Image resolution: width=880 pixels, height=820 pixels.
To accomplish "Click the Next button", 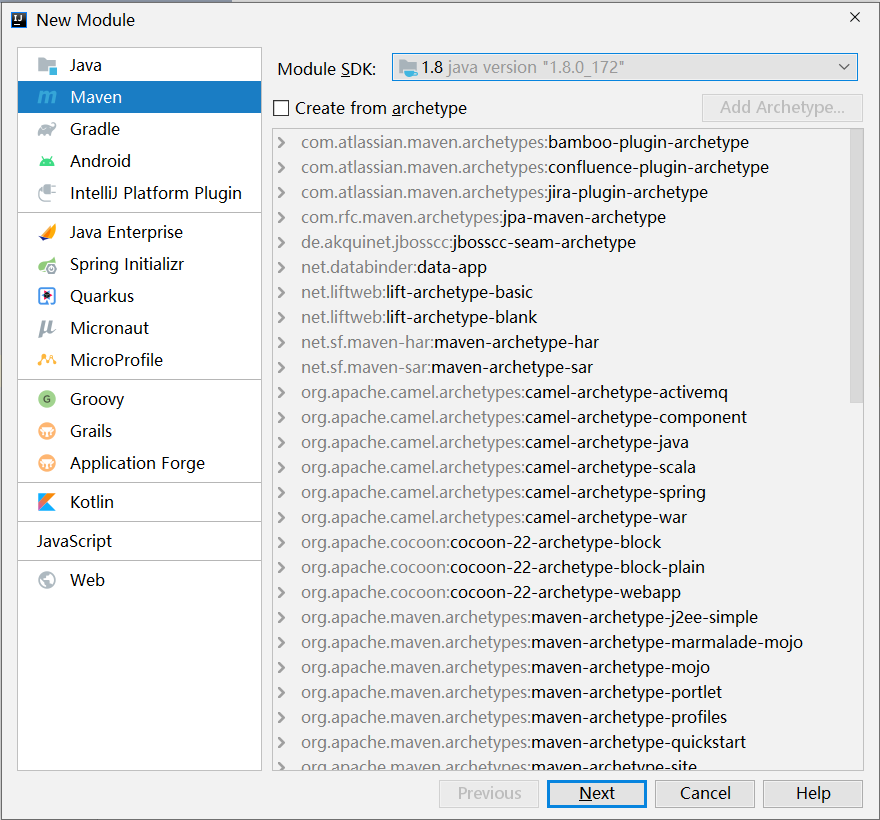I will tap(597, 794).
